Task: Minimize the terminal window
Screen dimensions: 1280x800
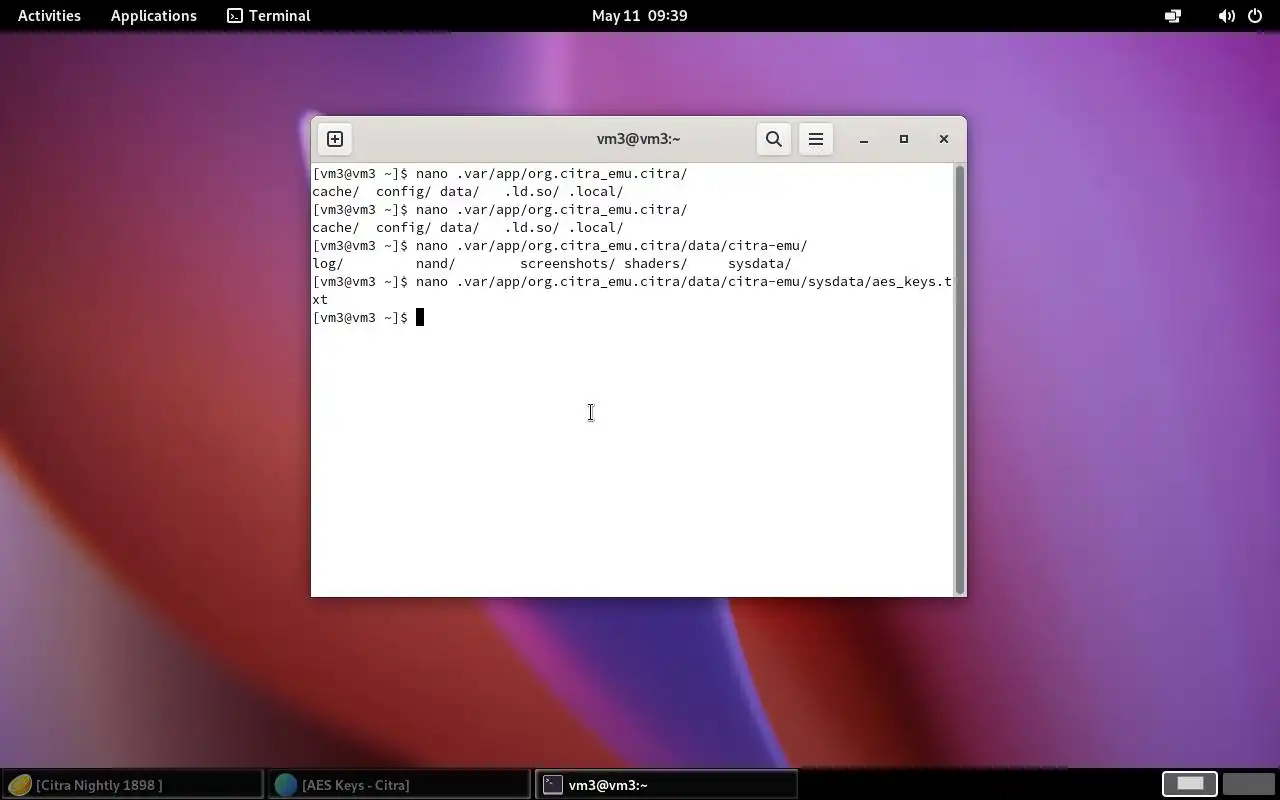Action: pyautogui.click(x=864, y=139)
